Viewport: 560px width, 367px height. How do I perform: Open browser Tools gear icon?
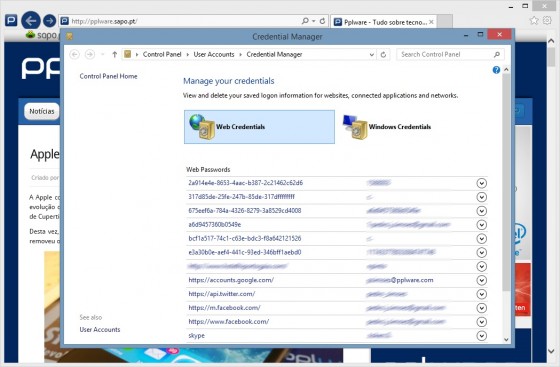coord(547,20)
